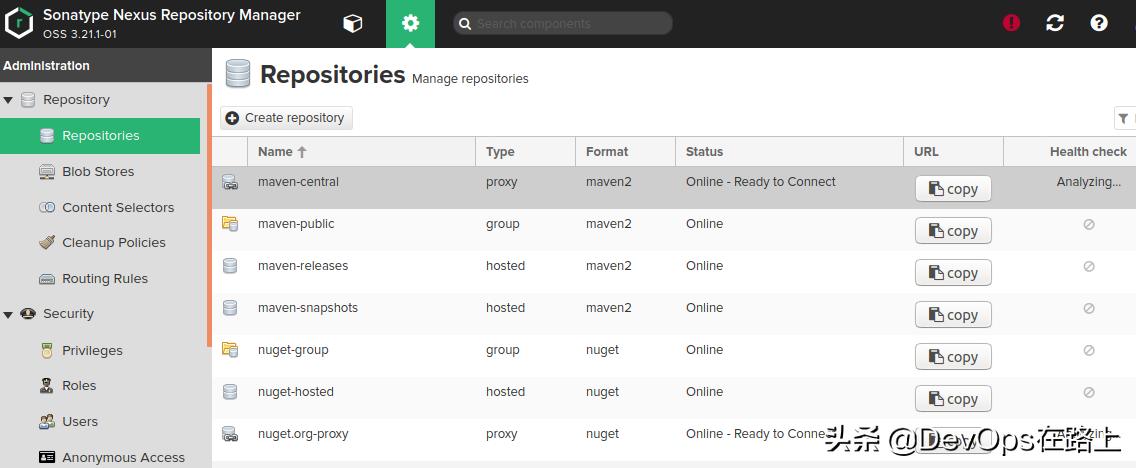Click the red system status alert icon
The height and width of the screenshot is (468, 1136).
click(x=1011, y=23)
